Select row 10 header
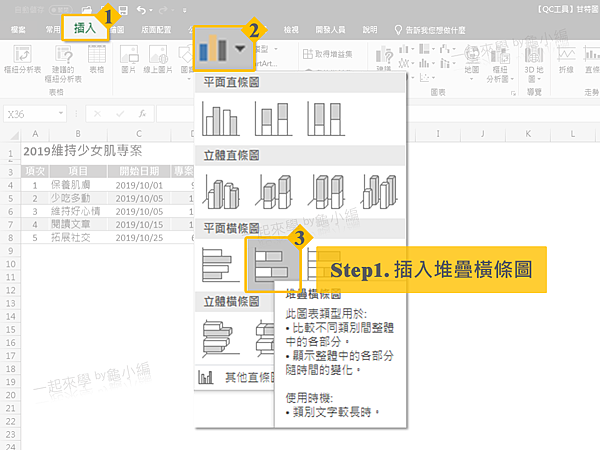 click(10, 264)
